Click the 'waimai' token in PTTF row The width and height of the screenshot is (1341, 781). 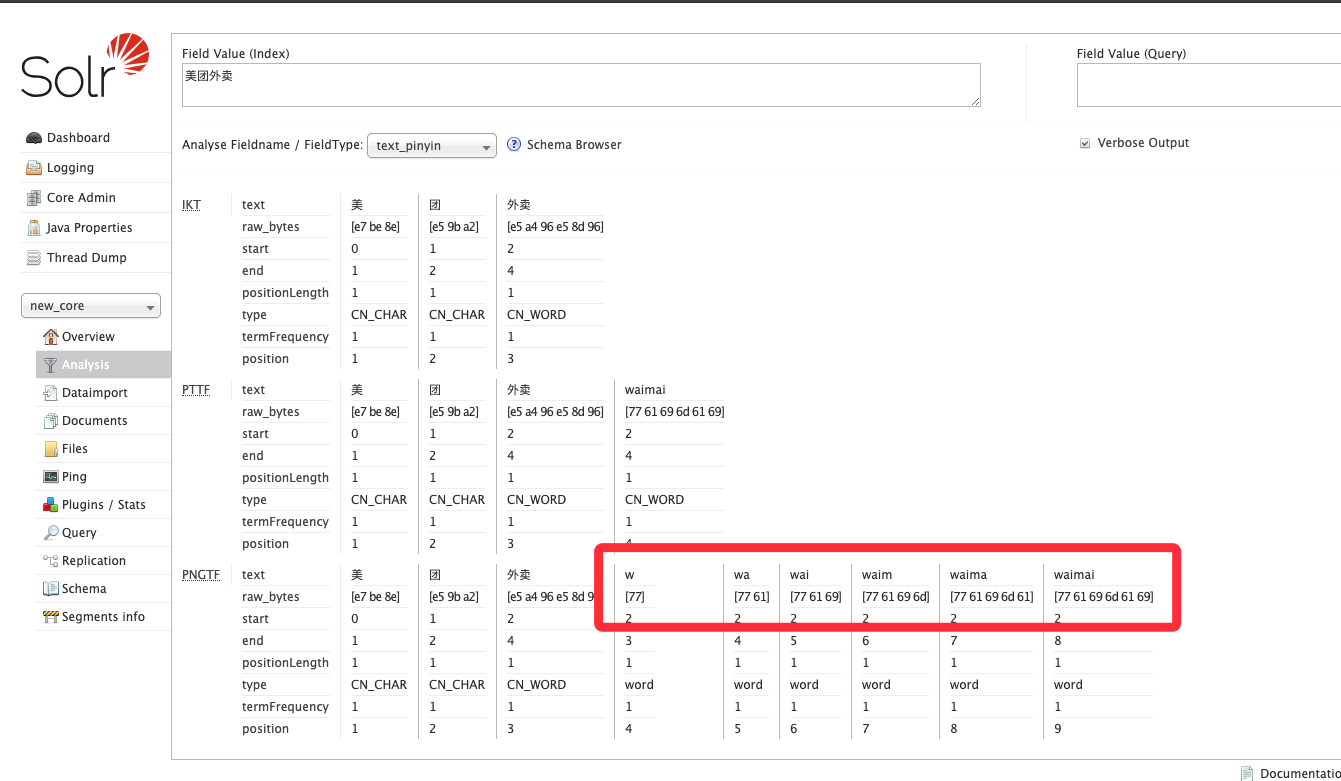point(645,390)
